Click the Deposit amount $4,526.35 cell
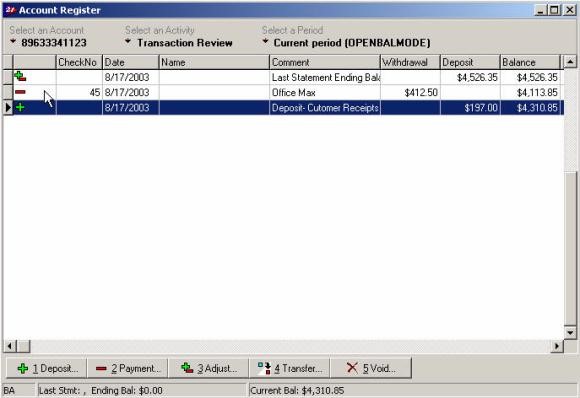The height and width of the screenshot is (398, 580). [x=470, y=77]
